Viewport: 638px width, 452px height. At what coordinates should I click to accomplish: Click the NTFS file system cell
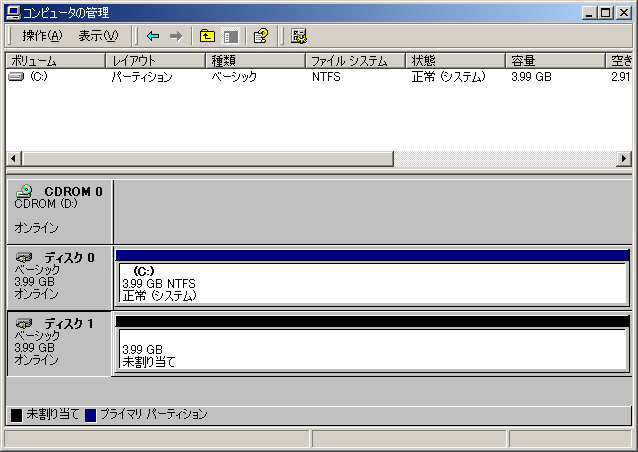click(326, 77)
